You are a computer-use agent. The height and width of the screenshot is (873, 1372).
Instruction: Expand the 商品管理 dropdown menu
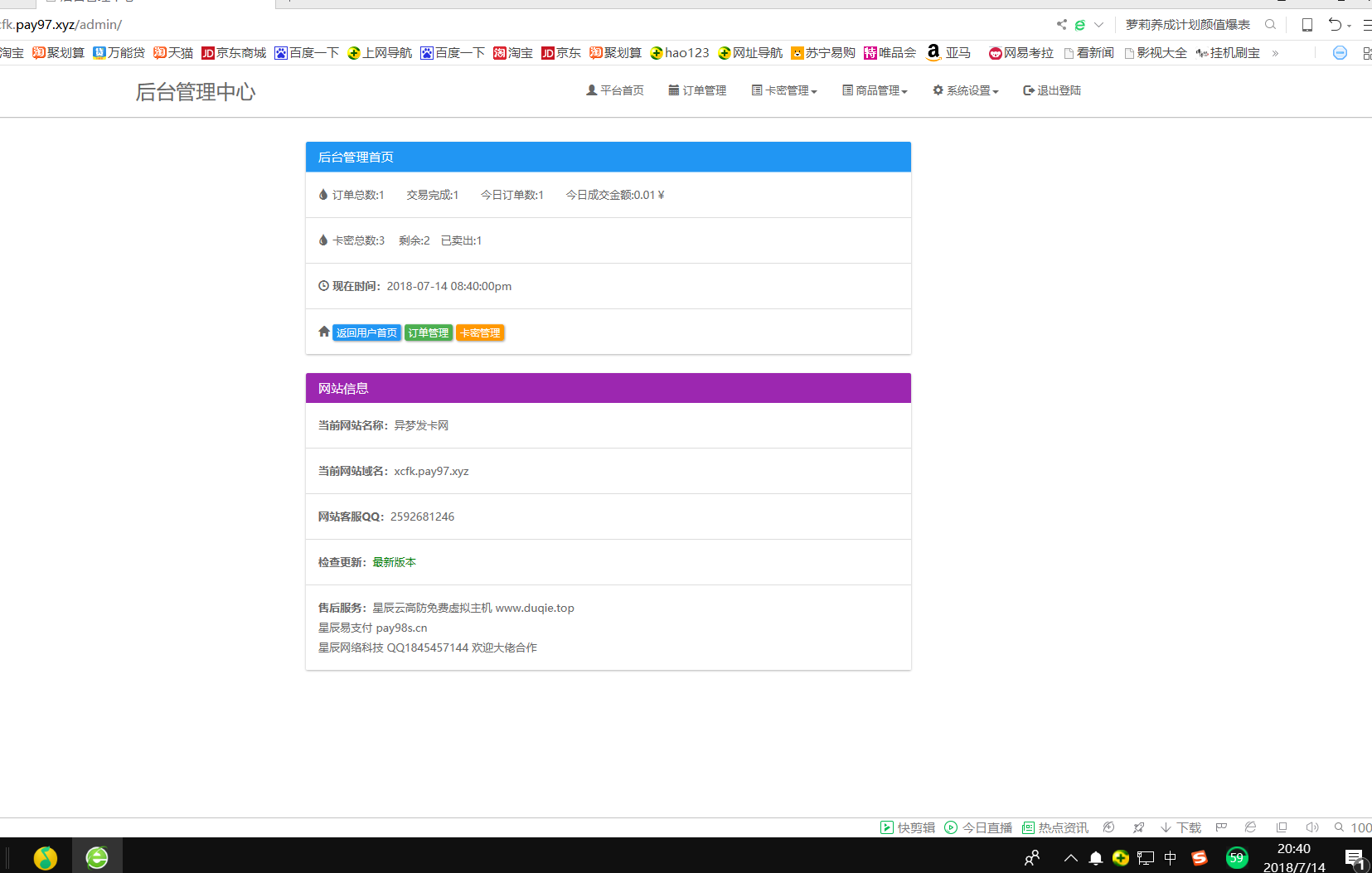(875, 90)
